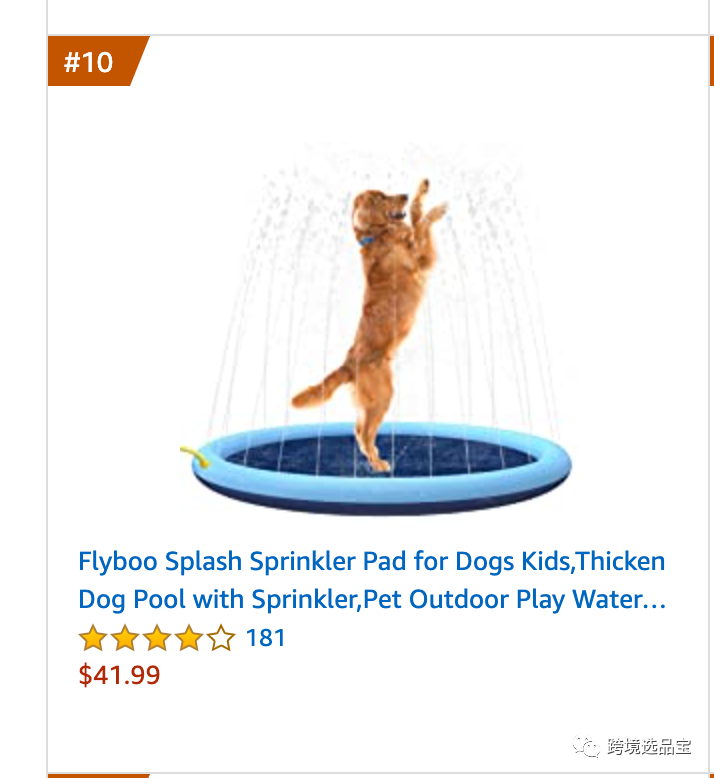Viewport: 714px width, 778px height.
Task: Click the fourth gold rating star
Action: (x=189, y=638)
